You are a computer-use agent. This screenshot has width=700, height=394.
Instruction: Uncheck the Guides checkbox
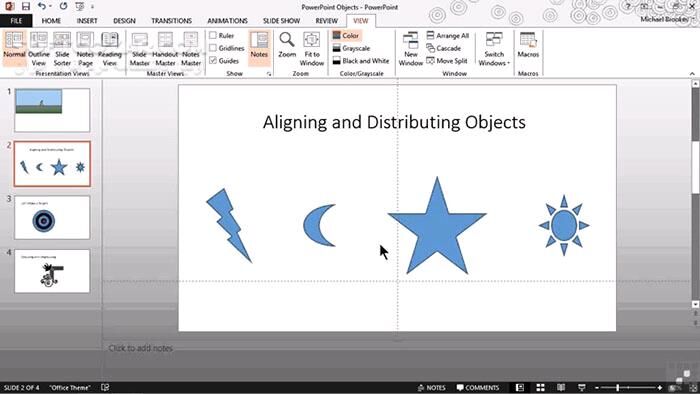pyautogui.click(x=213, y=60)
